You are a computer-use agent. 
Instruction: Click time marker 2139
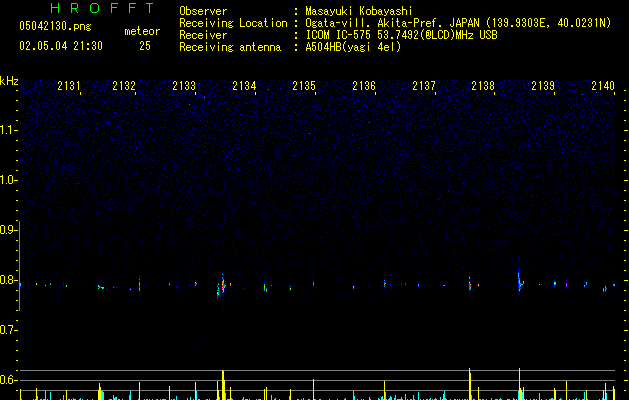point(543,85)
